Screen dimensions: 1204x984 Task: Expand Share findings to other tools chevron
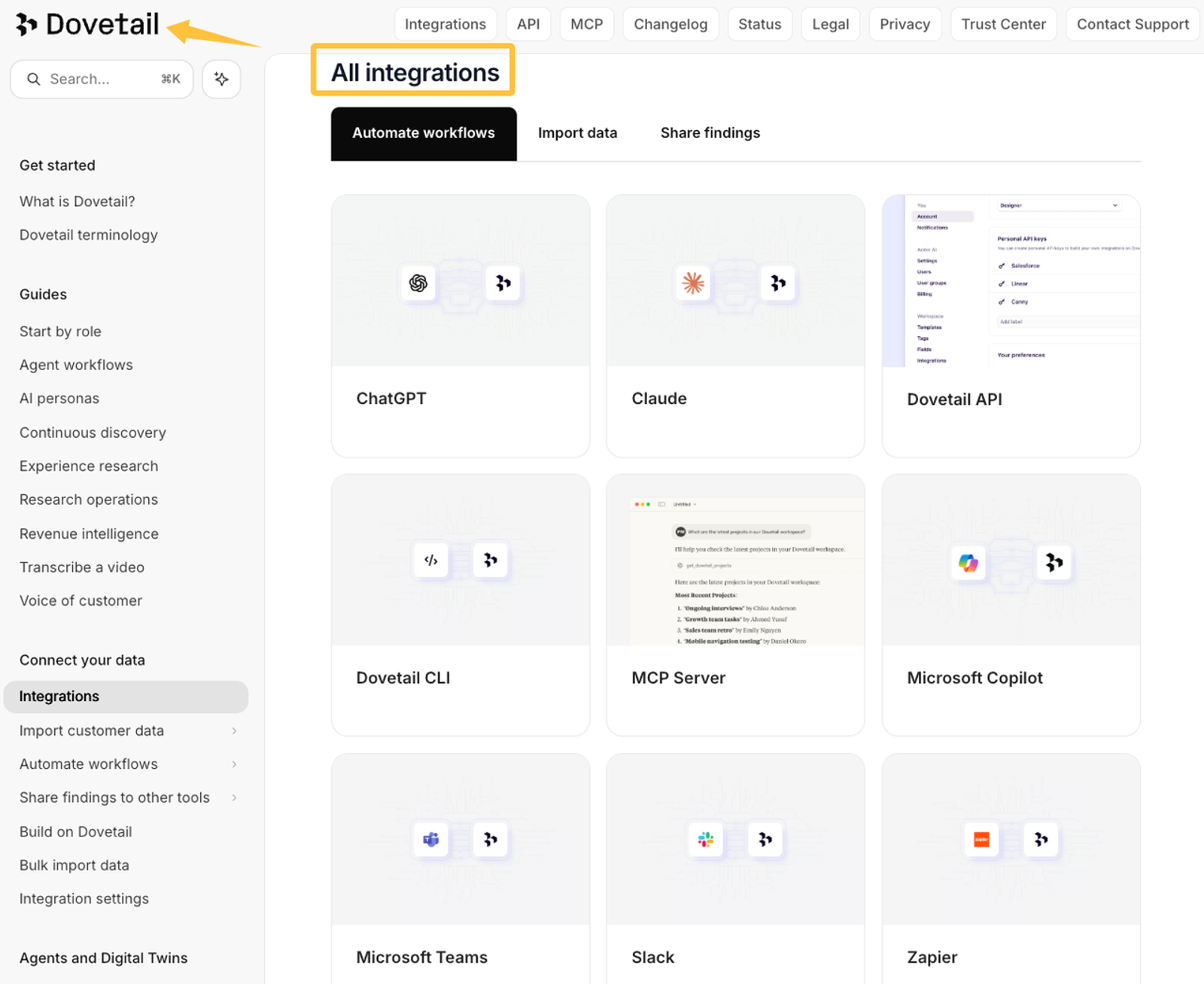235,797
